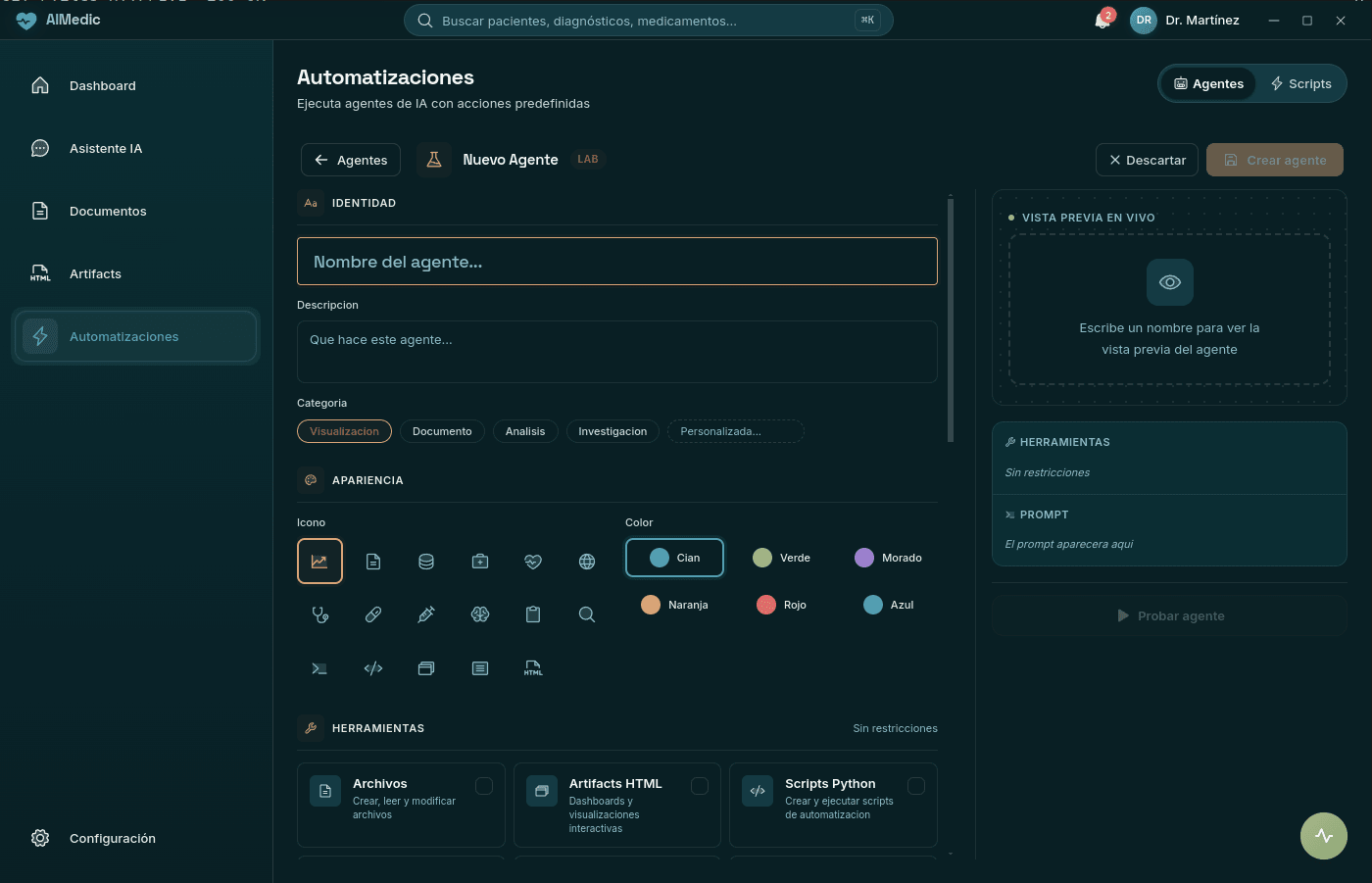Select the heart pulse icon
Viewport: 1372px width, 883px height.
tap(532, 562)
